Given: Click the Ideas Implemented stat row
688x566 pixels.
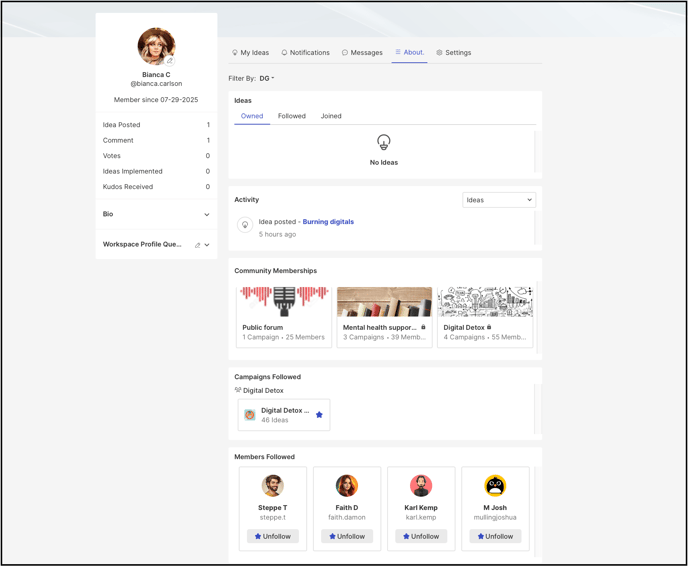Looking at the screenshot, I should tap(156, 171).
